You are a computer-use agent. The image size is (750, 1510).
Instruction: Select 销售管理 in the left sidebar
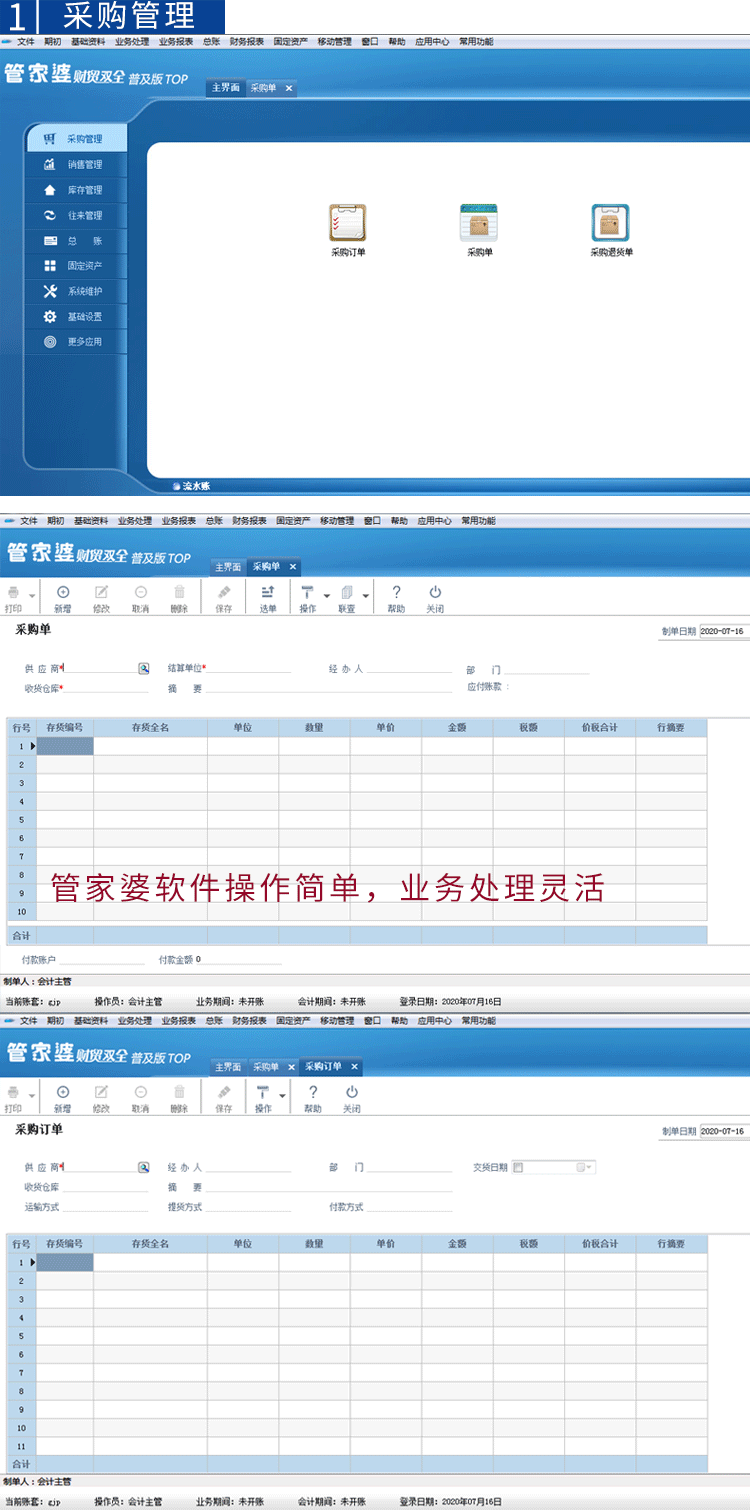(77, 165)
